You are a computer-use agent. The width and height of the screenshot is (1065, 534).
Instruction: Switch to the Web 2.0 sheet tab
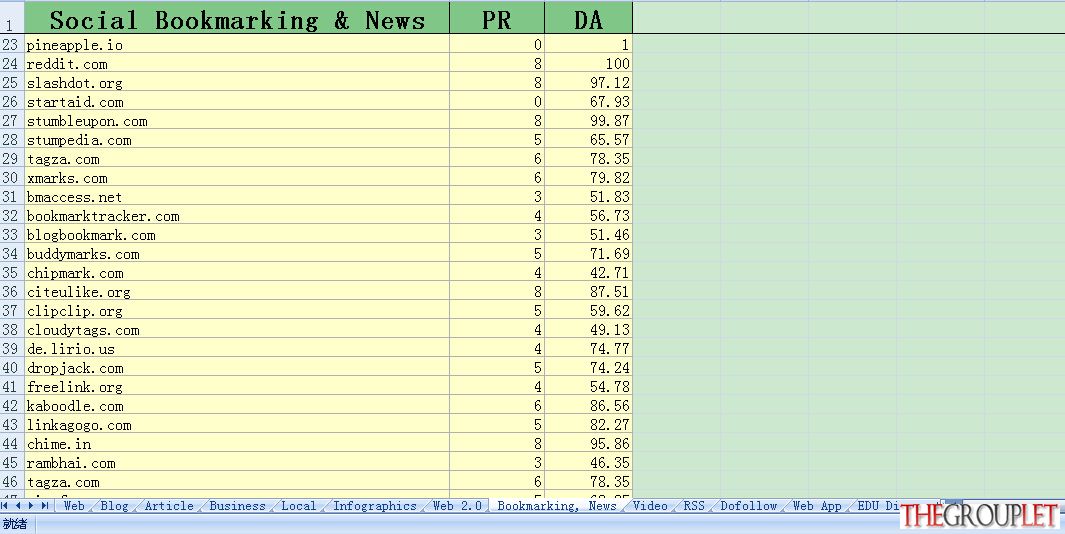pyautogui.click(x=457, y=505)
